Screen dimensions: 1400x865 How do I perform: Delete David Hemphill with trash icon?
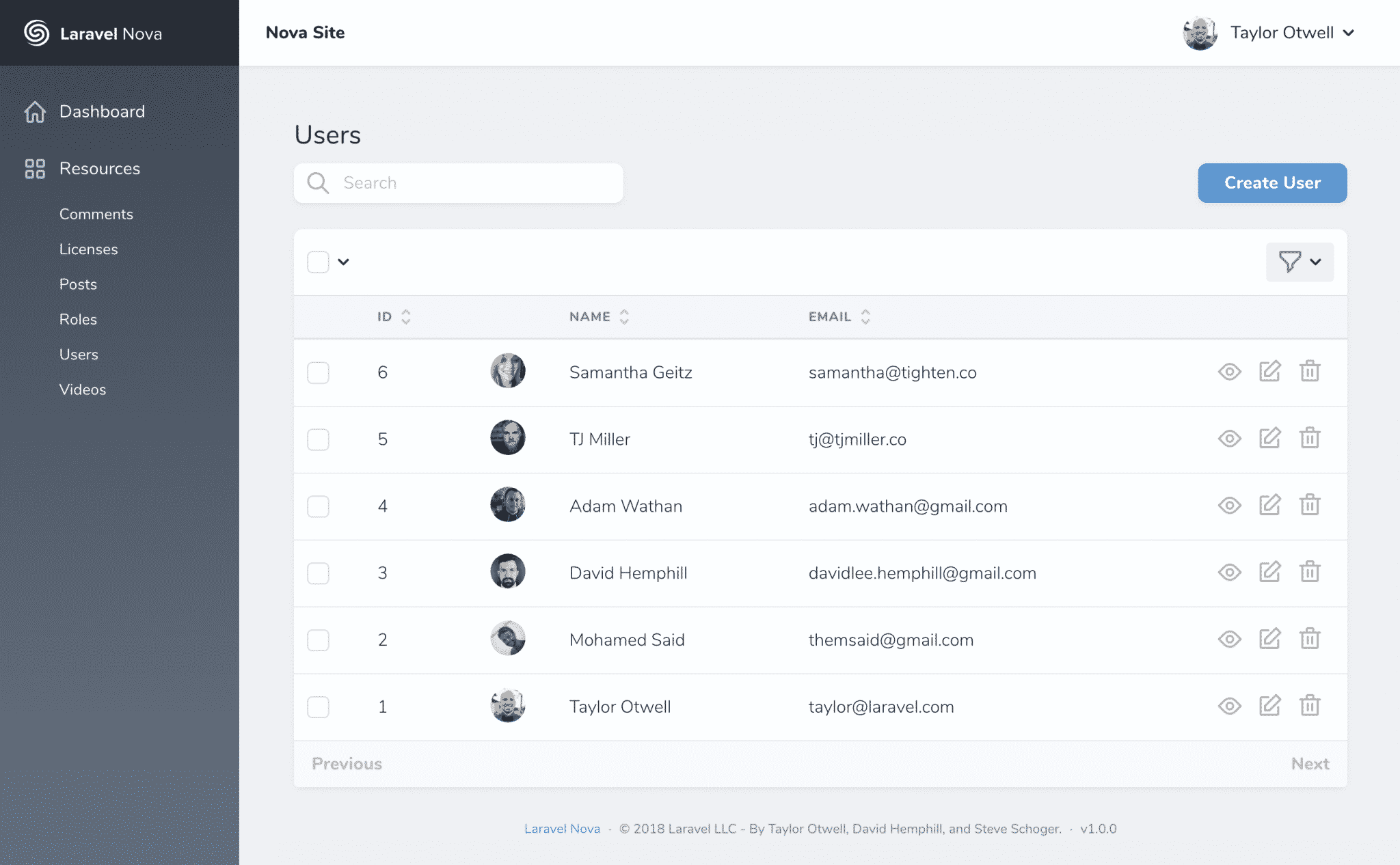(x=1309, y=572)
